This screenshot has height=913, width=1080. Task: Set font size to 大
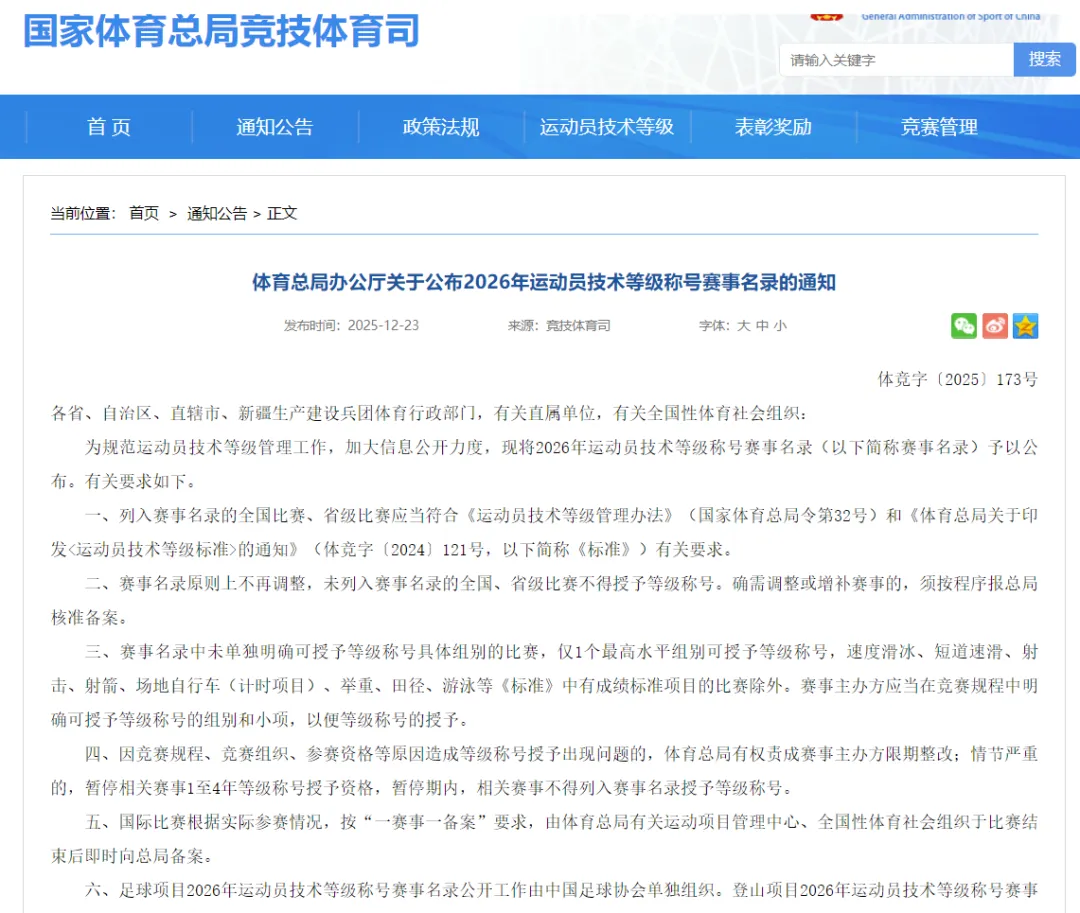743,326
